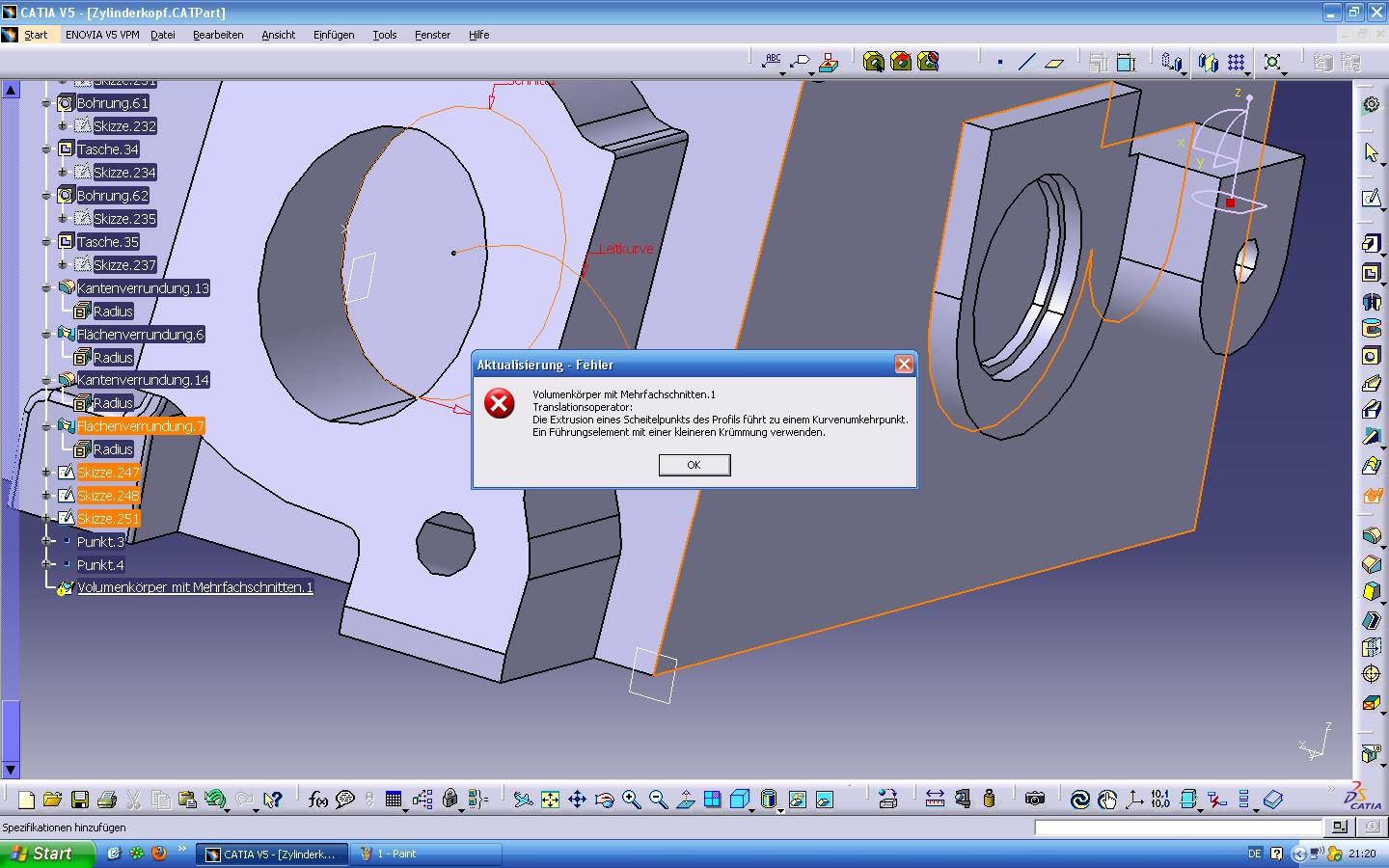This screenshot has height=868, width=1389.
Task: Expand Skizze.232 in the tree
Action: (x=63, y=126)
